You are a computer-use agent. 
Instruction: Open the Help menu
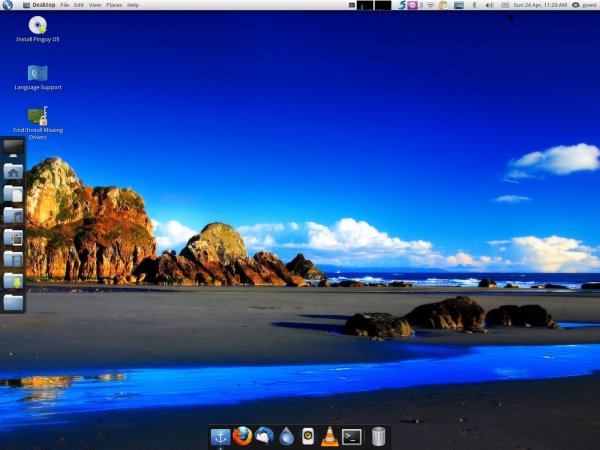point(133,5)
